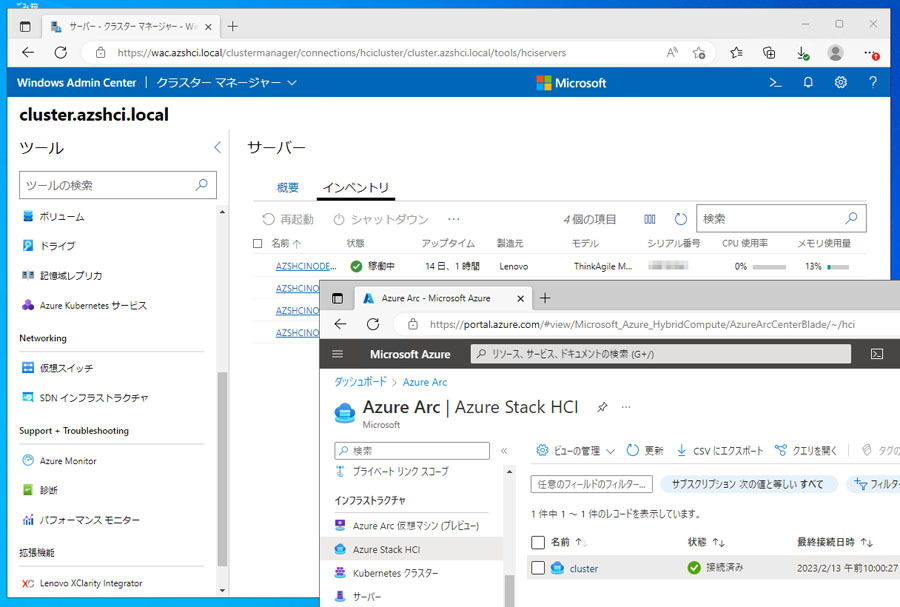Expand クラスター マネージャー dropdown
The image size is (900, 607).
click(x=226, y=83)
